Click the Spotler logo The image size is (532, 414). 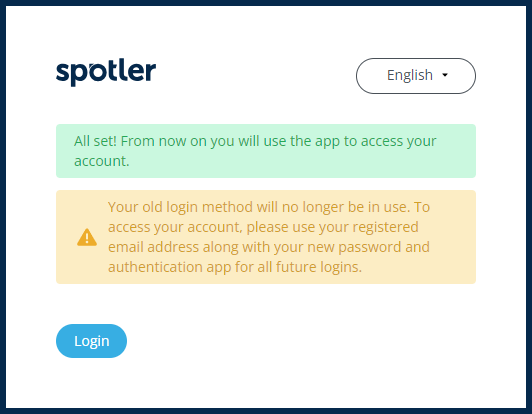coord(106,72)
